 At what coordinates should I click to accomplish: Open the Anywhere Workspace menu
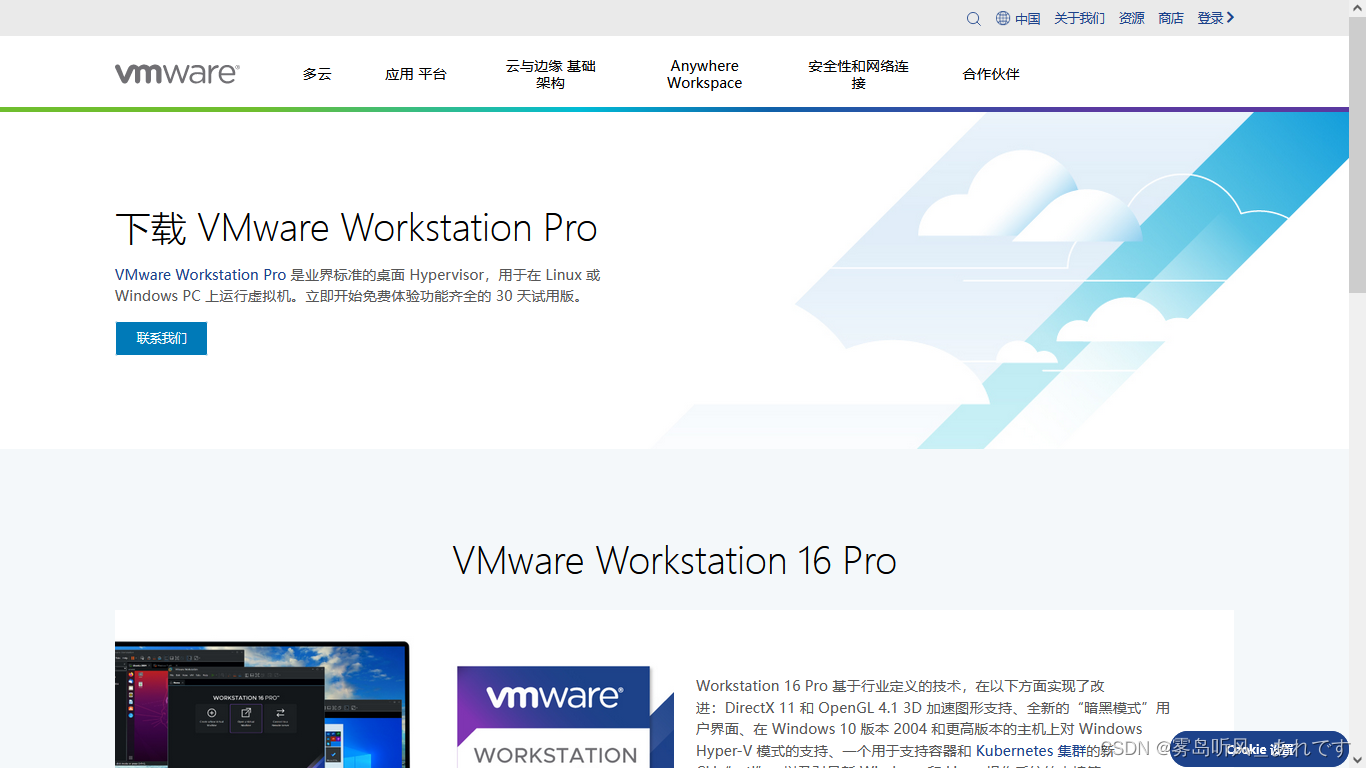point(705,74)
